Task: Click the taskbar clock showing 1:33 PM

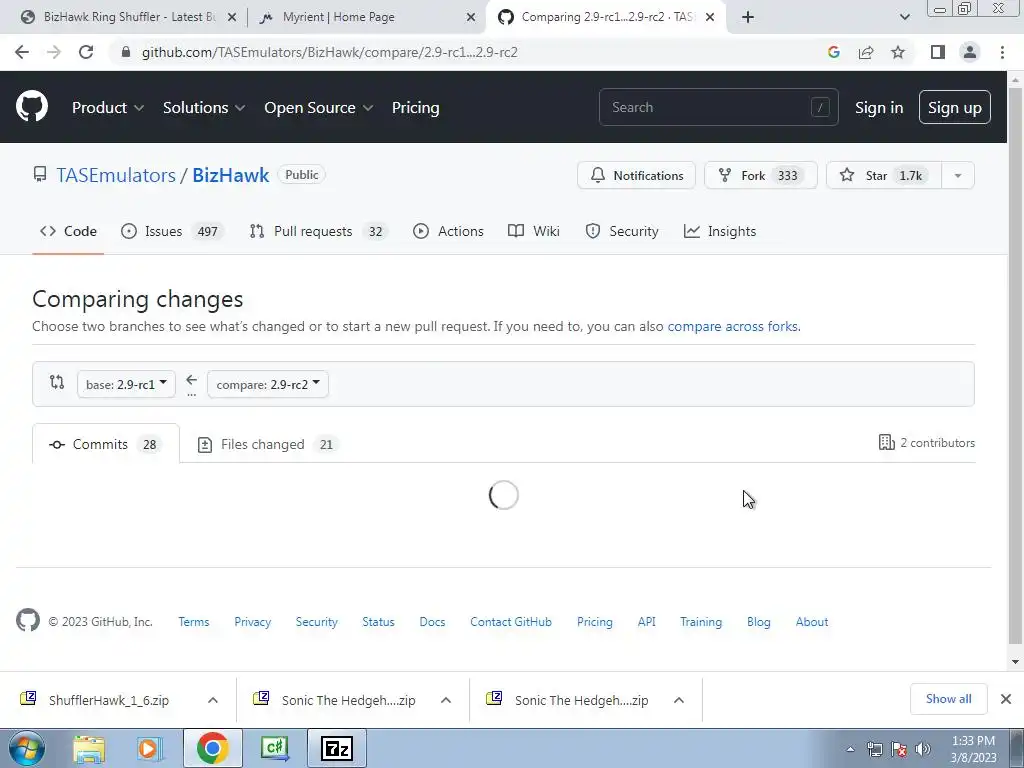Action: pyautogui.click(x=973, y=748)
